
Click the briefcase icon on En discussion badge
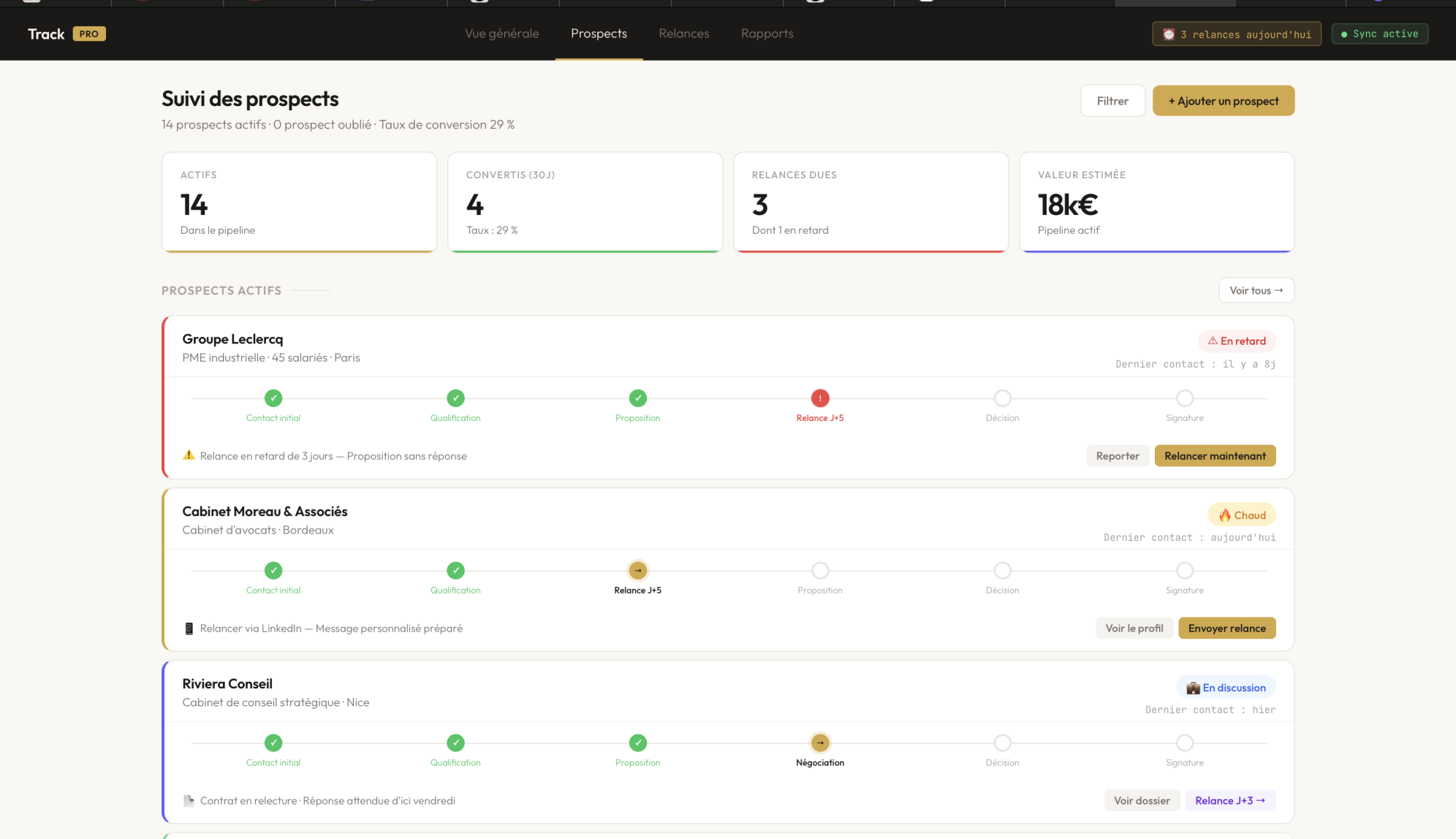(x=1193, y=687)
